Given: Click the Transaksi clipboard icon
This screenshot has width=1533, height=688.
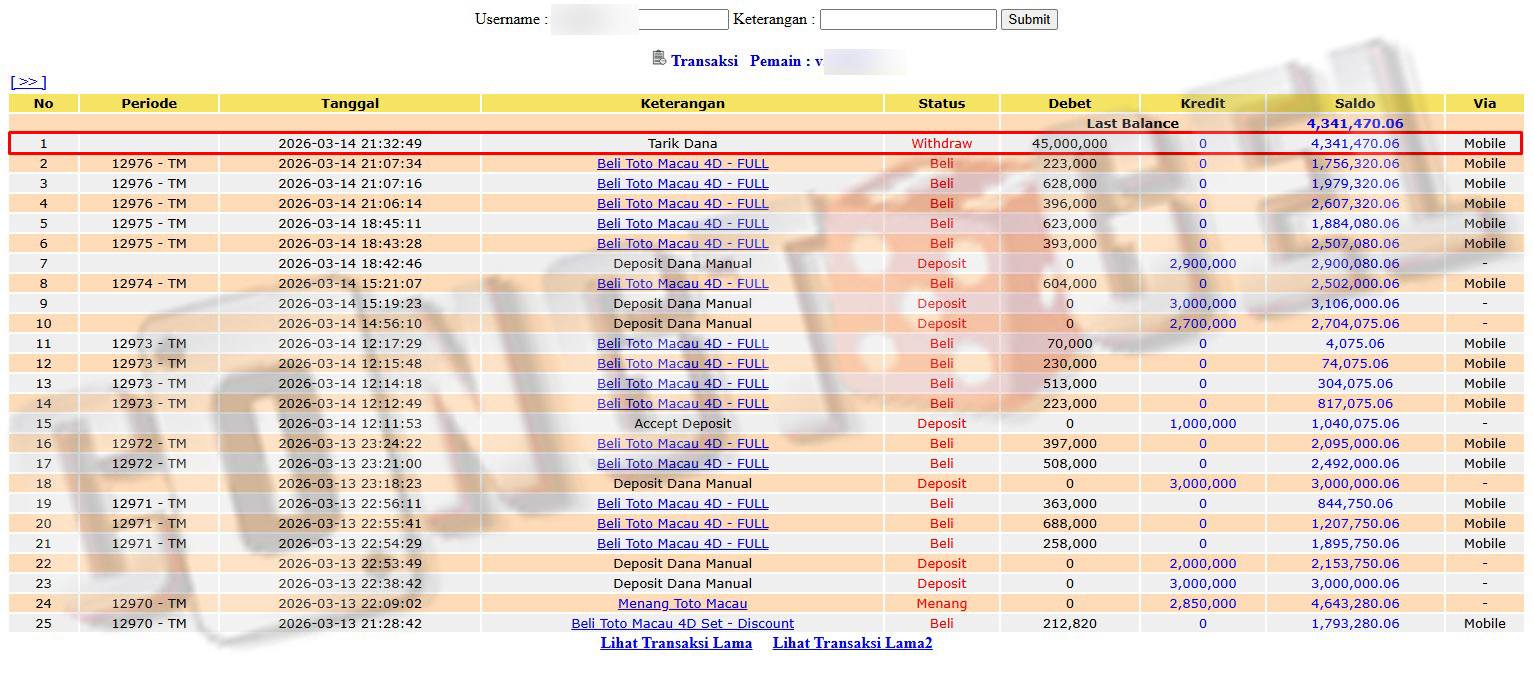Looking at the screenshot, I should (x=658, y=58).
